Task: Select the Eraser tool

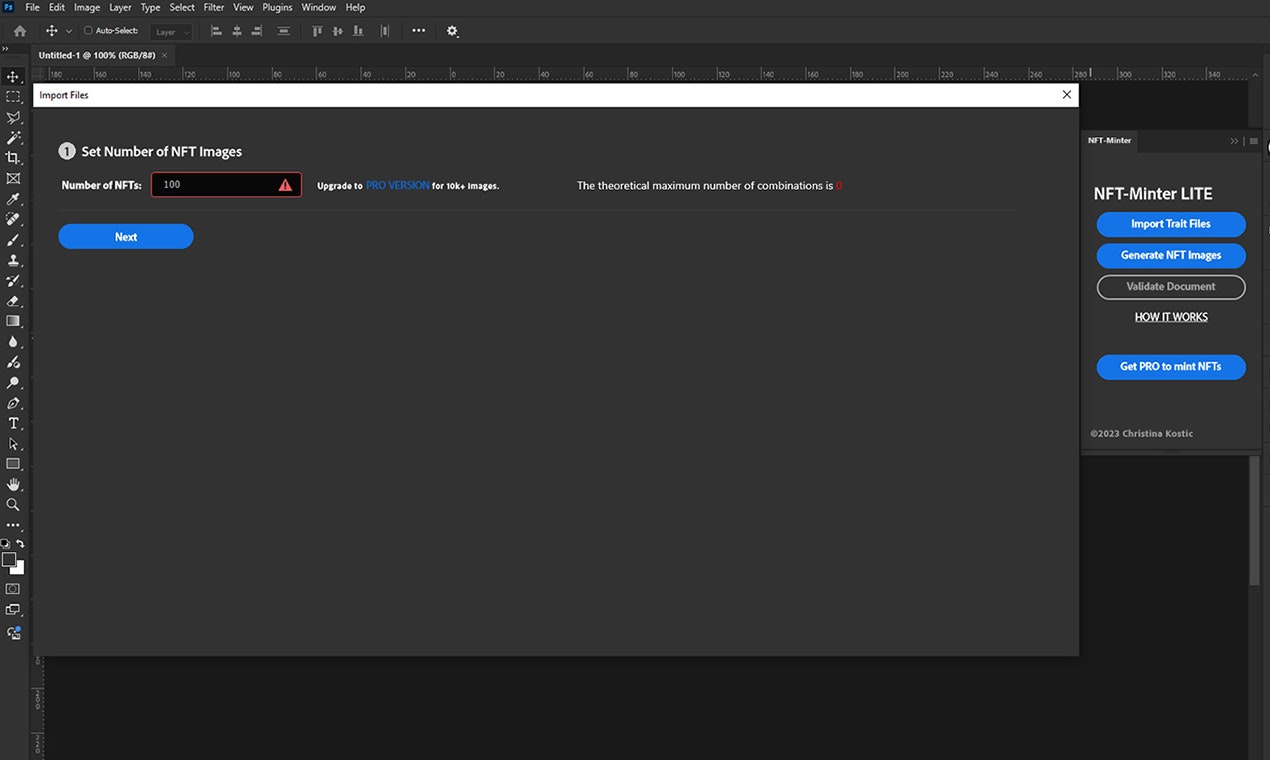Action: coord(13,301)
